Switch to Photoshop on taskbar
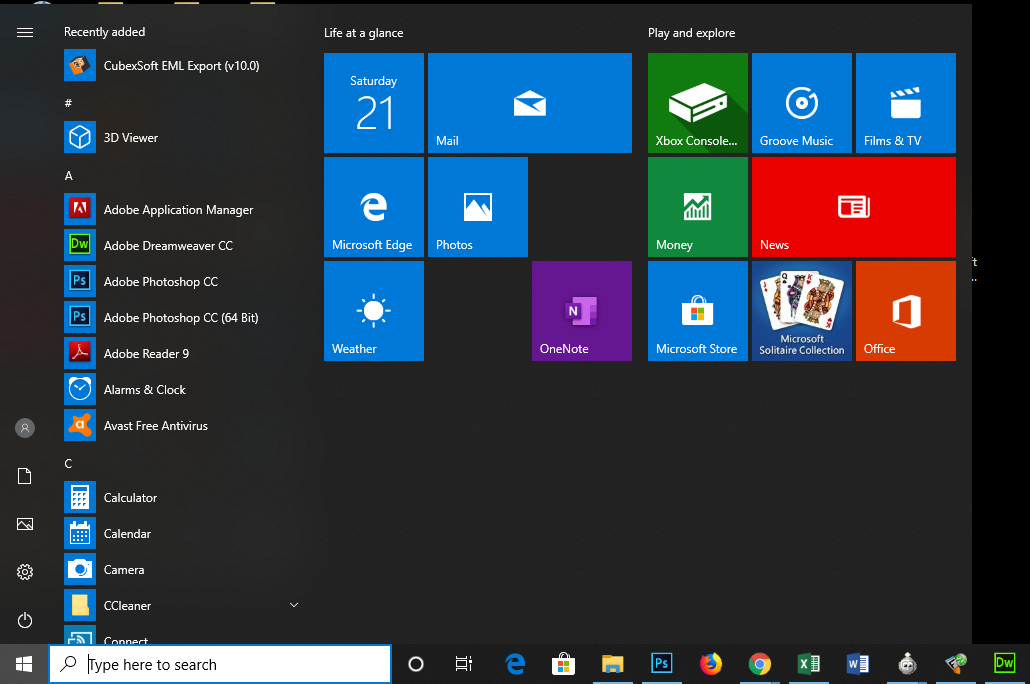Image resolution: width=1030 pixels, height=684 pixels. 661,664
